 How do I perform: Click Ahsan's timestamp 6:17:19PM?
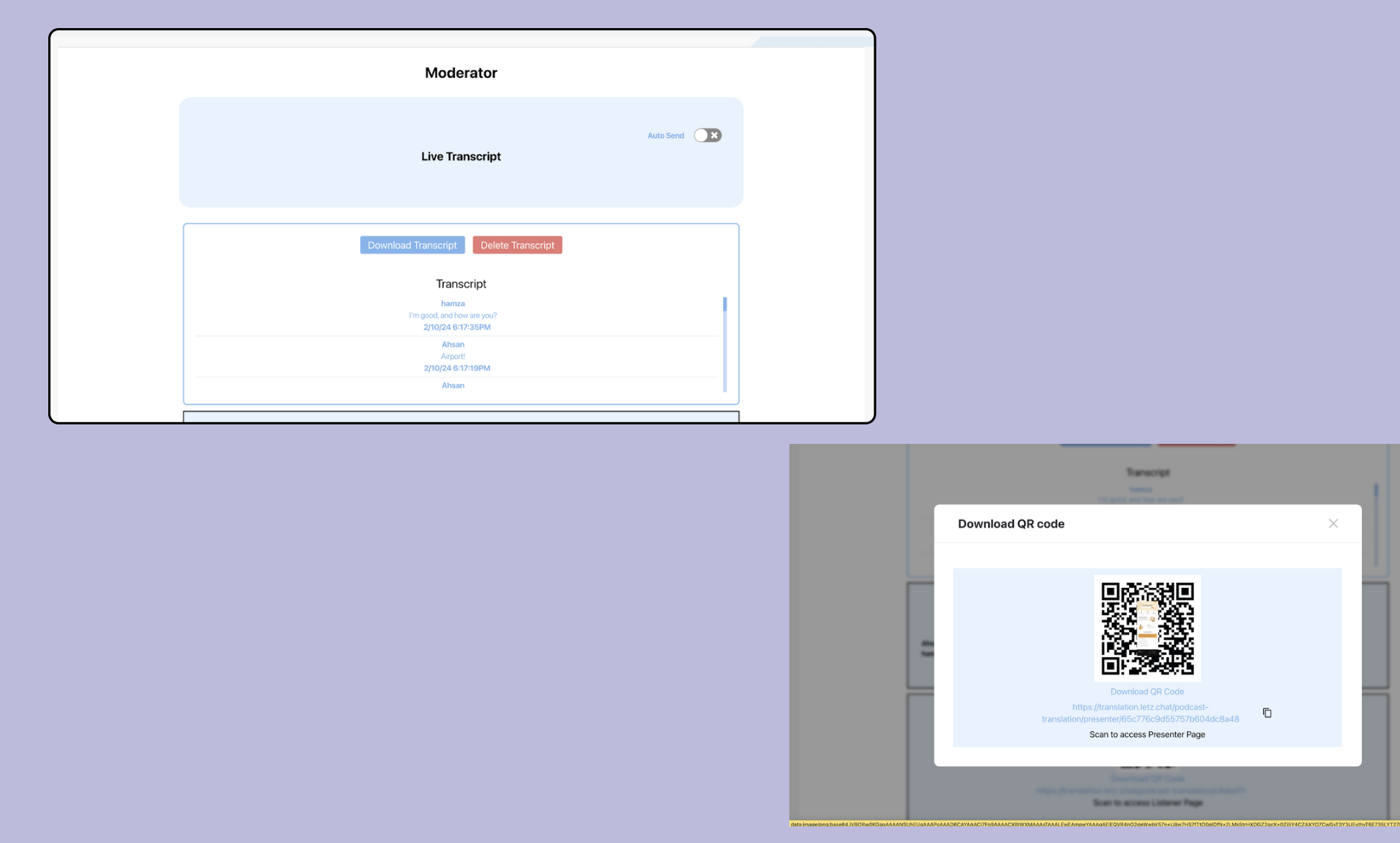click(456, 368)
